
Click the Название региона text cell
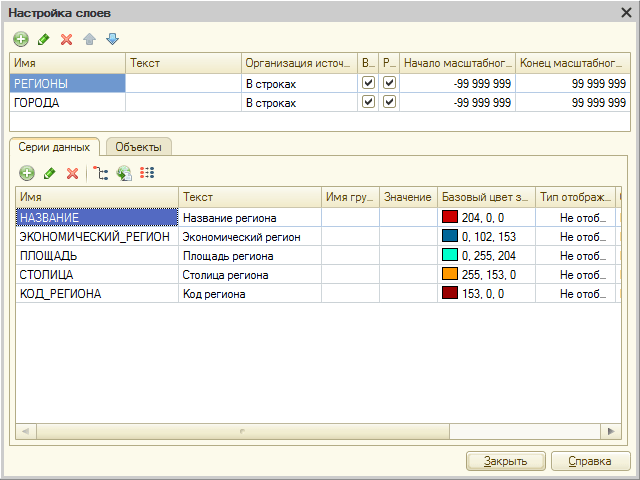click(x=250, y=218)
